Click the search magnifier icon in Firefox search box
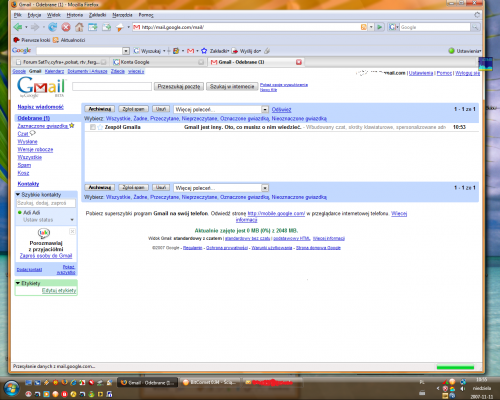 click(x=475, y=27)
